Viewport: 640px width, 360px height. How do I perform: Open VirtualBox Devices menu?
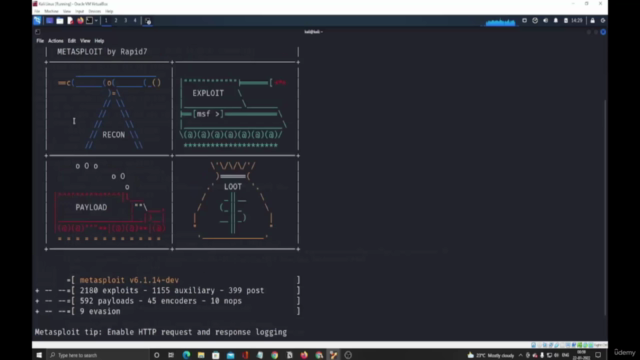95,11
